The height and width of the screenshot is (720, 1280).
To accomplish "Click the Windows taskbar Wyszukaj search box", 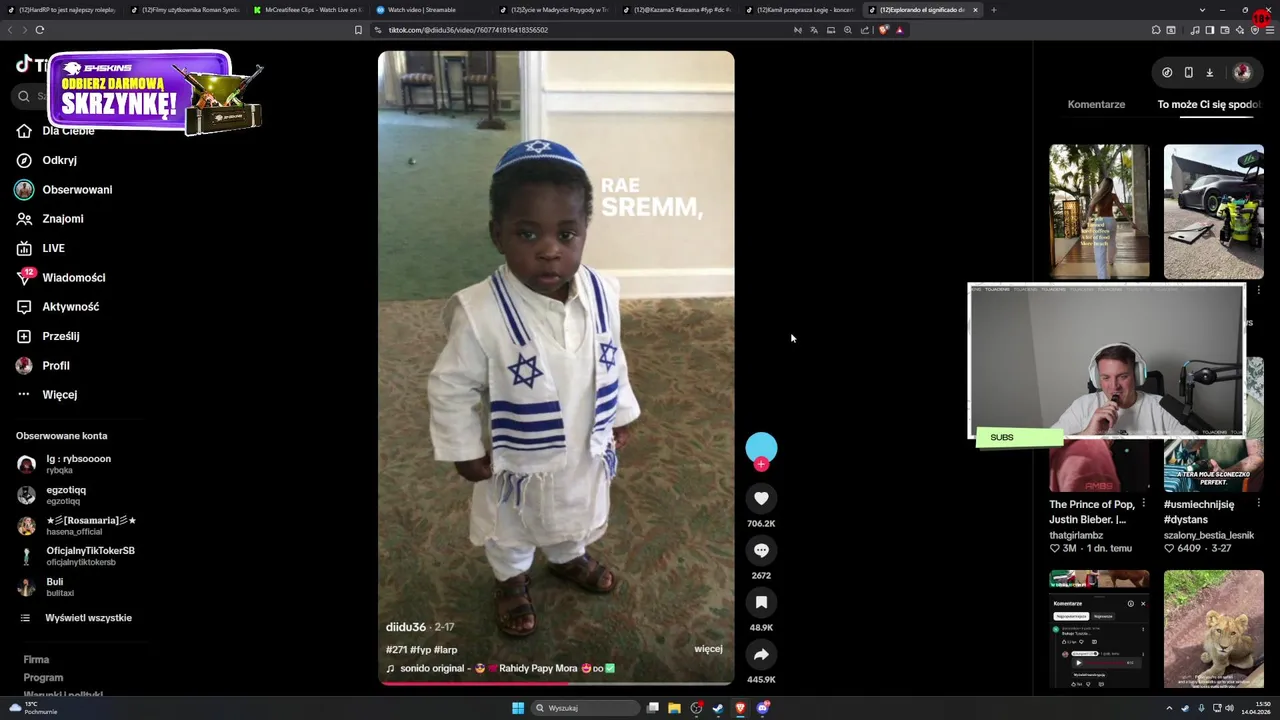I will (x=585, y=708).
